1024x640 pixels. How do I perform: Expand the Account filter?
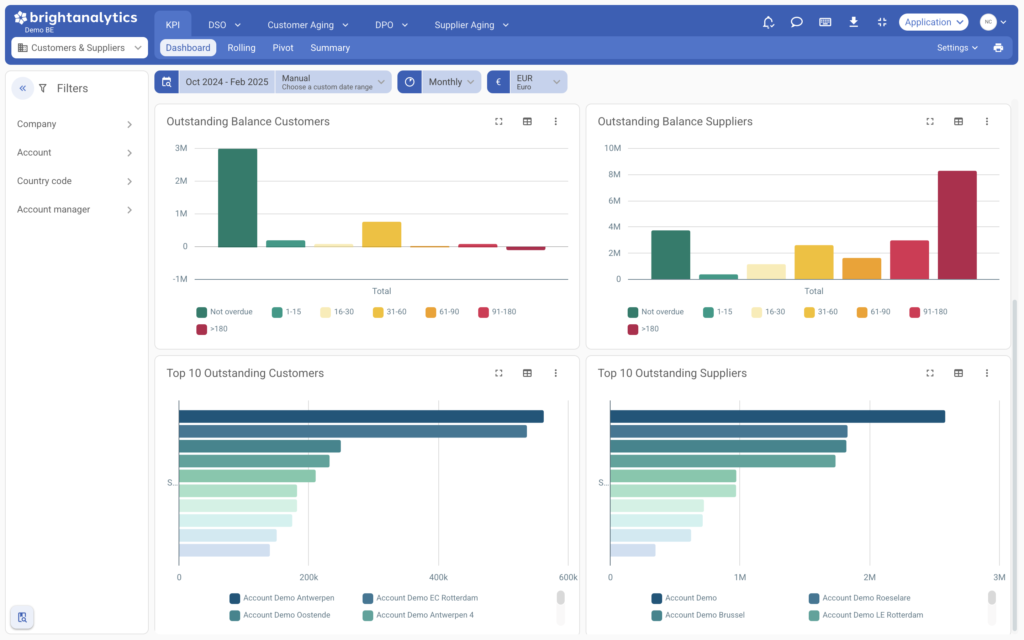click(x=74, y=153)
